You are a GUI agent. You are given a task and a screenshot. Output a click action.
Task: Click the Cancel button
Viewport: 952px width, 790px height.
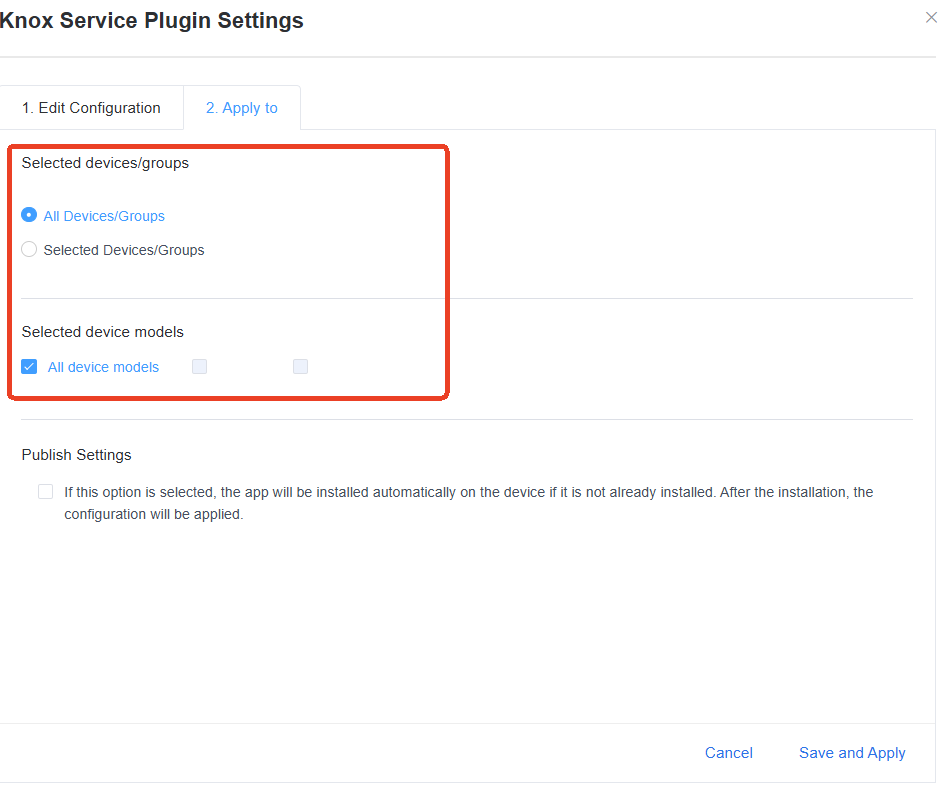coord(729,753)
